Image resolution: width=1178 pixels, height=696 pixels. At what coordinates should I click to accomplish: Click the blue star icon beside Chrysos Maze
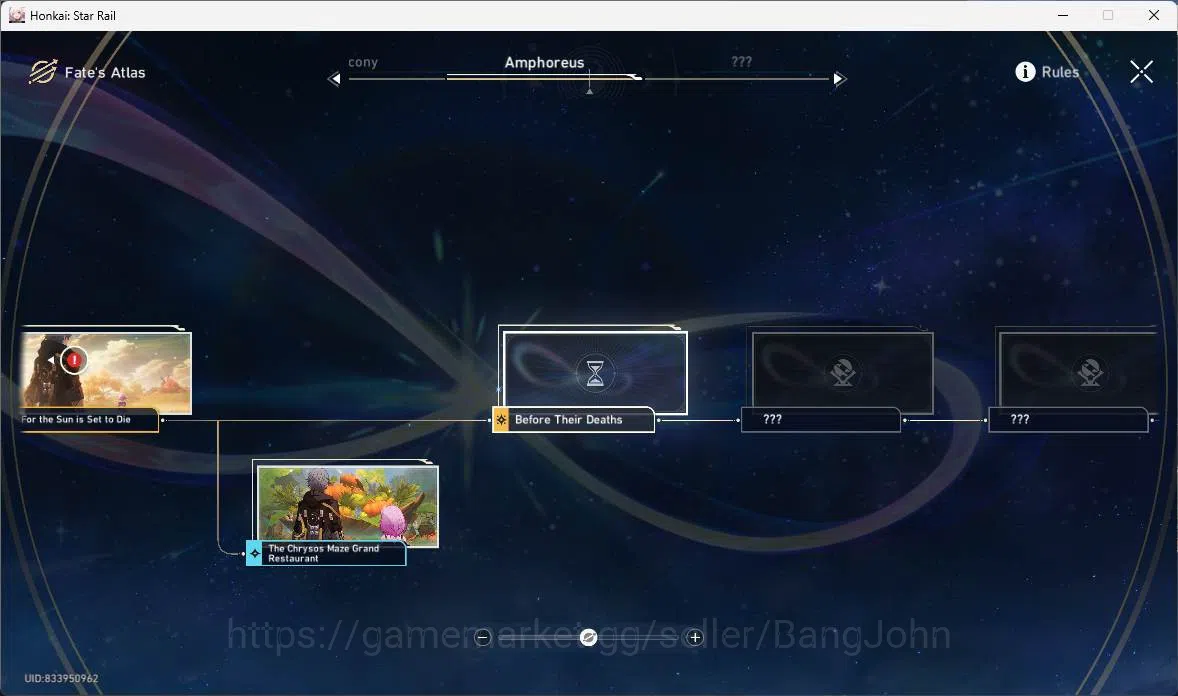[255, 553]
